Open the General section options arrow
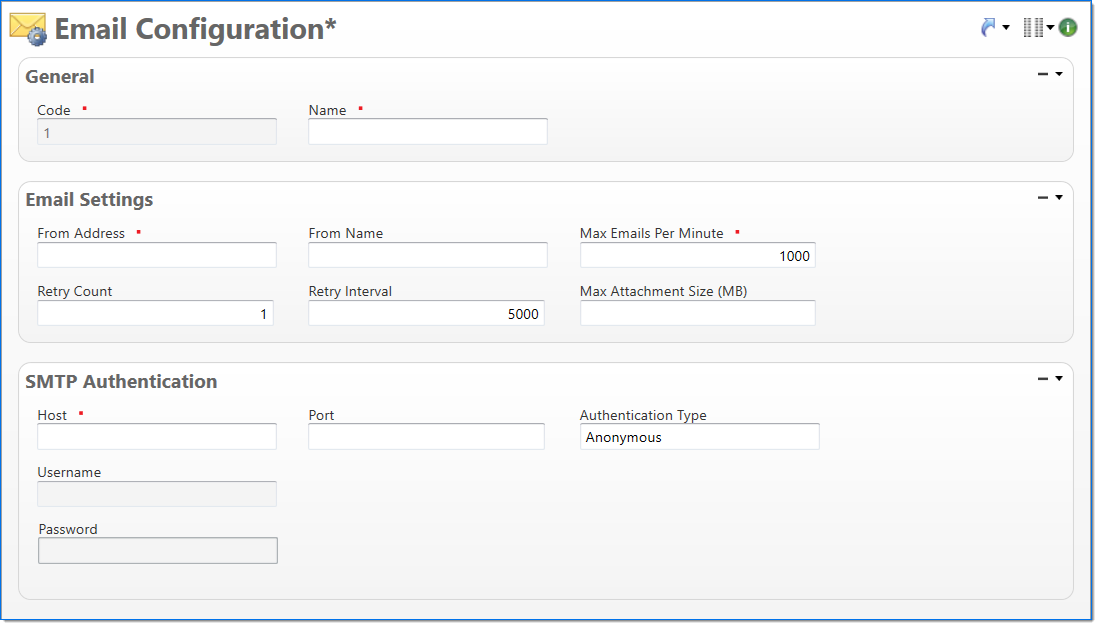The height and width of the screenshot is (626, 1098). point(1059,74)
